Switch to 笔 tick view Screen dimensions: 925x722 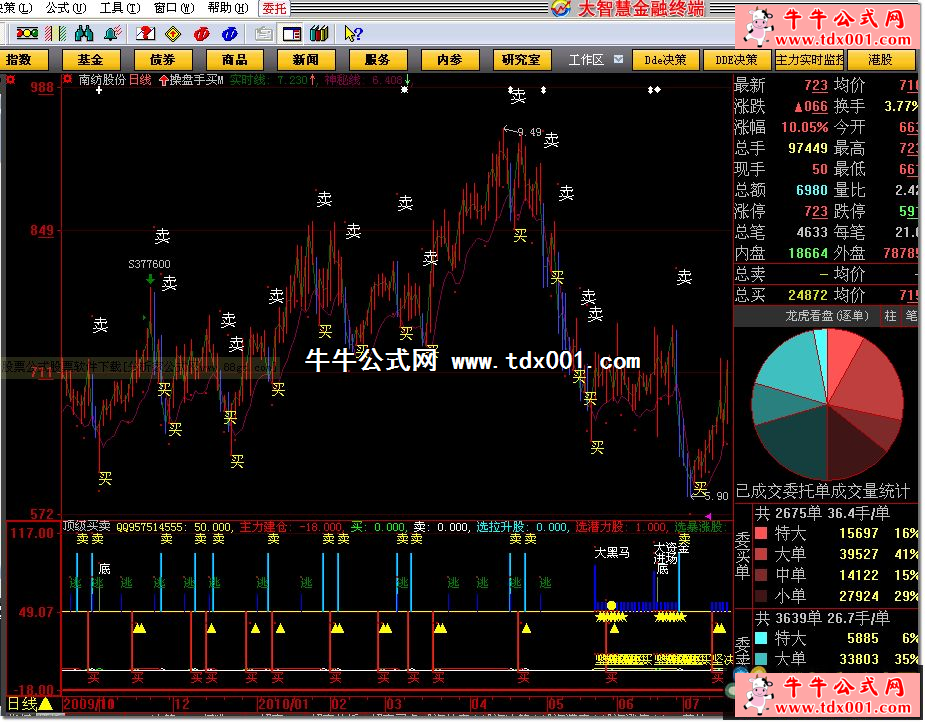(x=912, y=316)
